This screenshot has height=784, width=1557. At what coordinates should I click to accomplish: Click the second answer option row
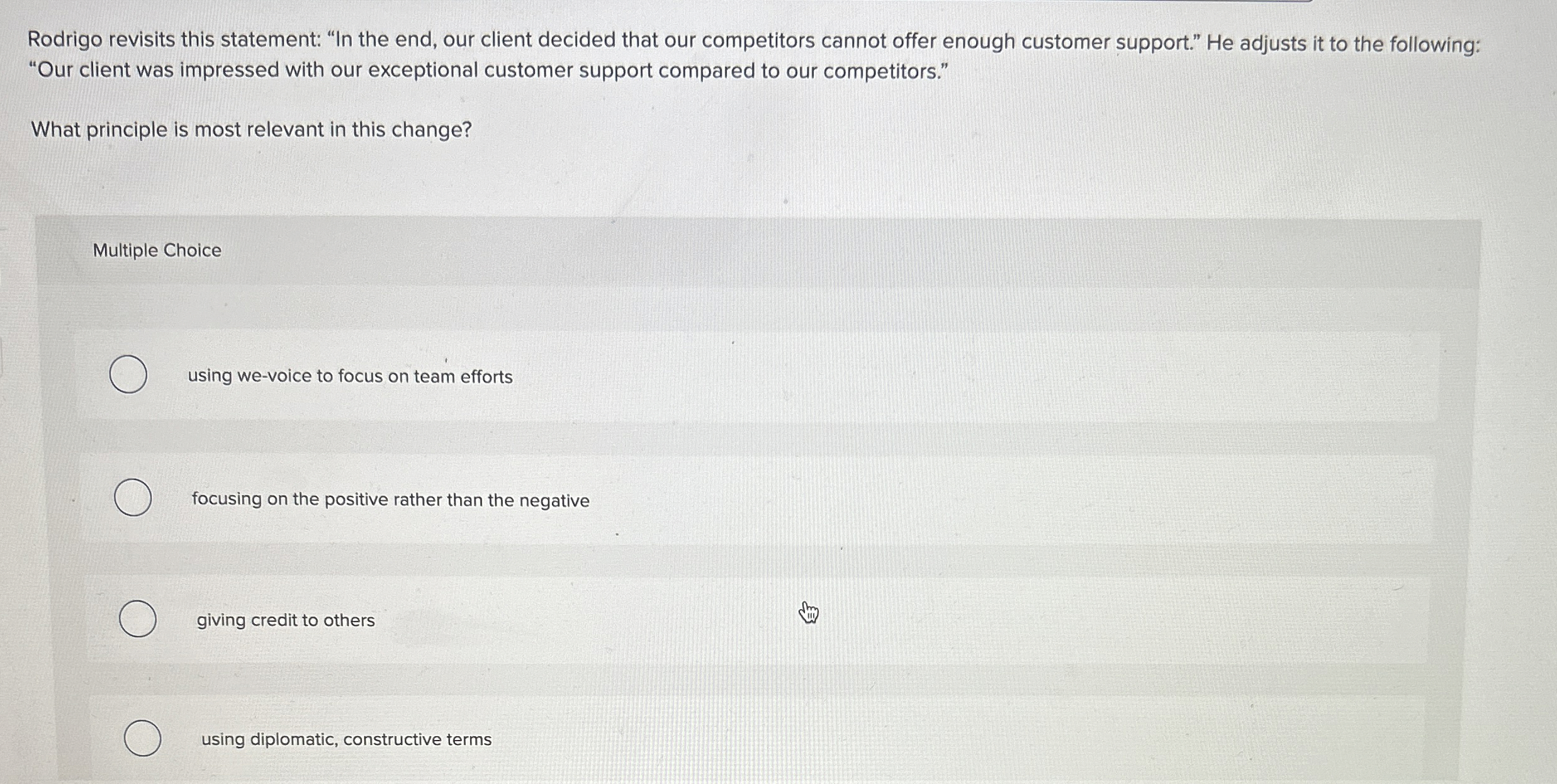[755, 498]
